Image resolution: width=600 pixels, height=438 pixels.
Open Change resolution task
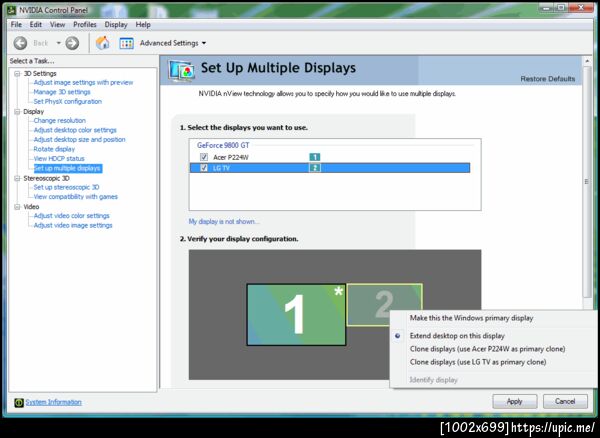60,120
